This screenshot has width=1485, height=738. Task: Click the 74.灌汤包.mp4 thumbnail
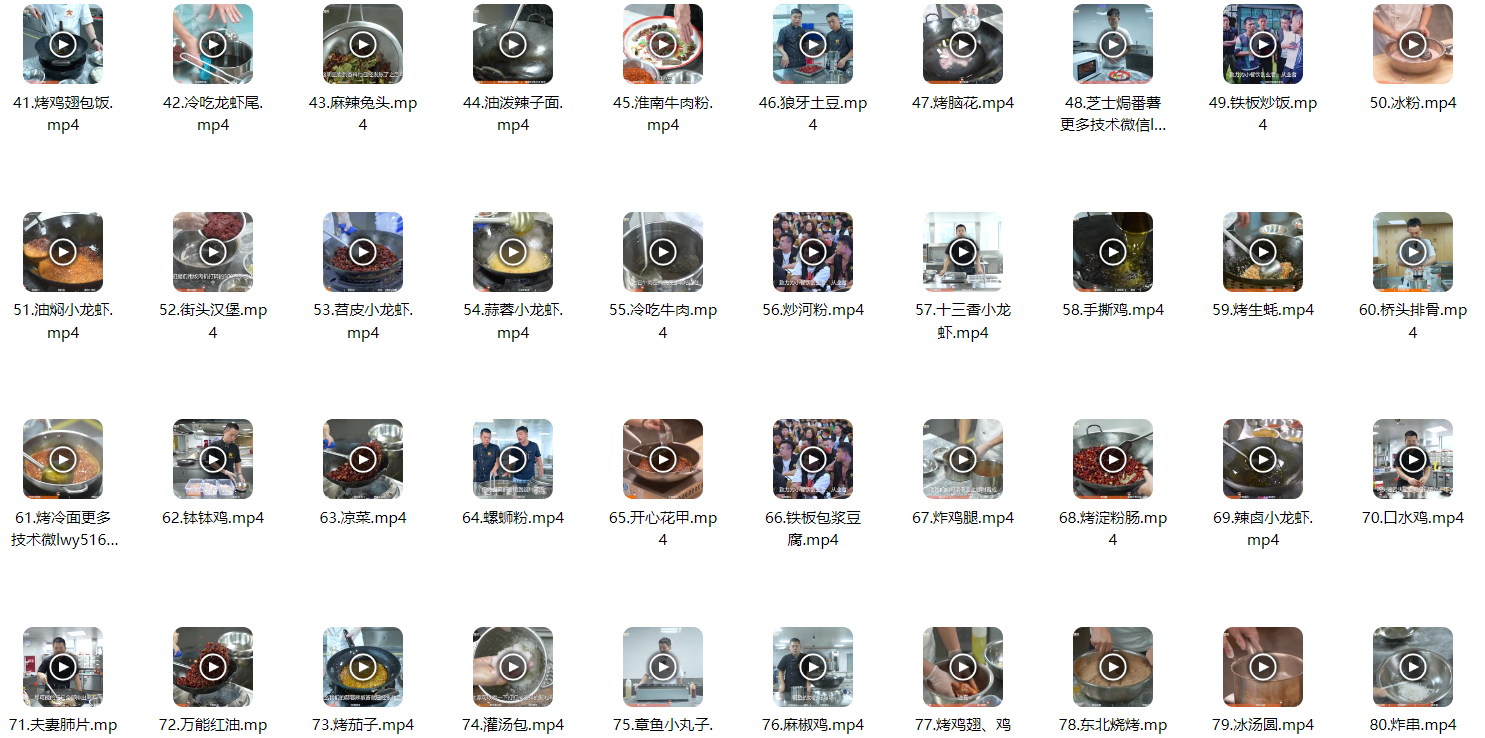pos(513,667)
